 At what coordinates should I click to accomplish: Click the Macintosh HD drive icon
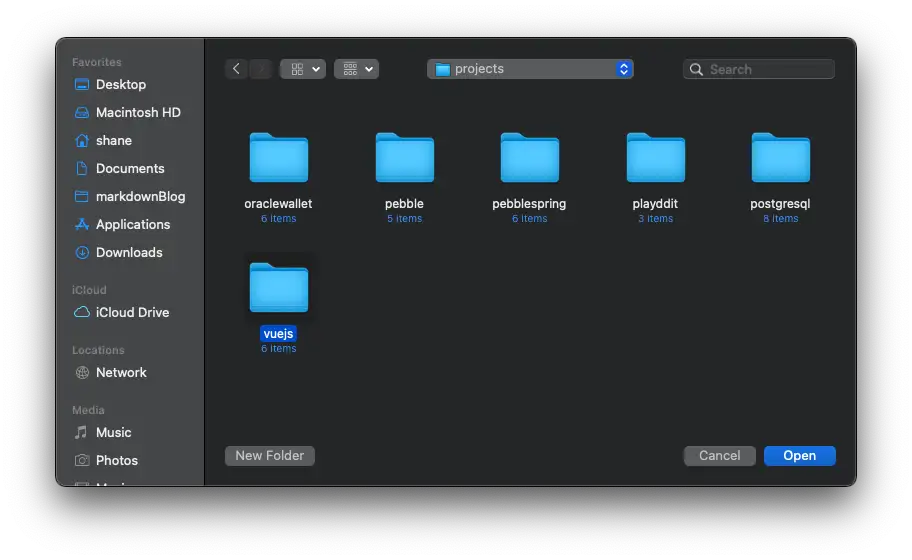point(82,112)
